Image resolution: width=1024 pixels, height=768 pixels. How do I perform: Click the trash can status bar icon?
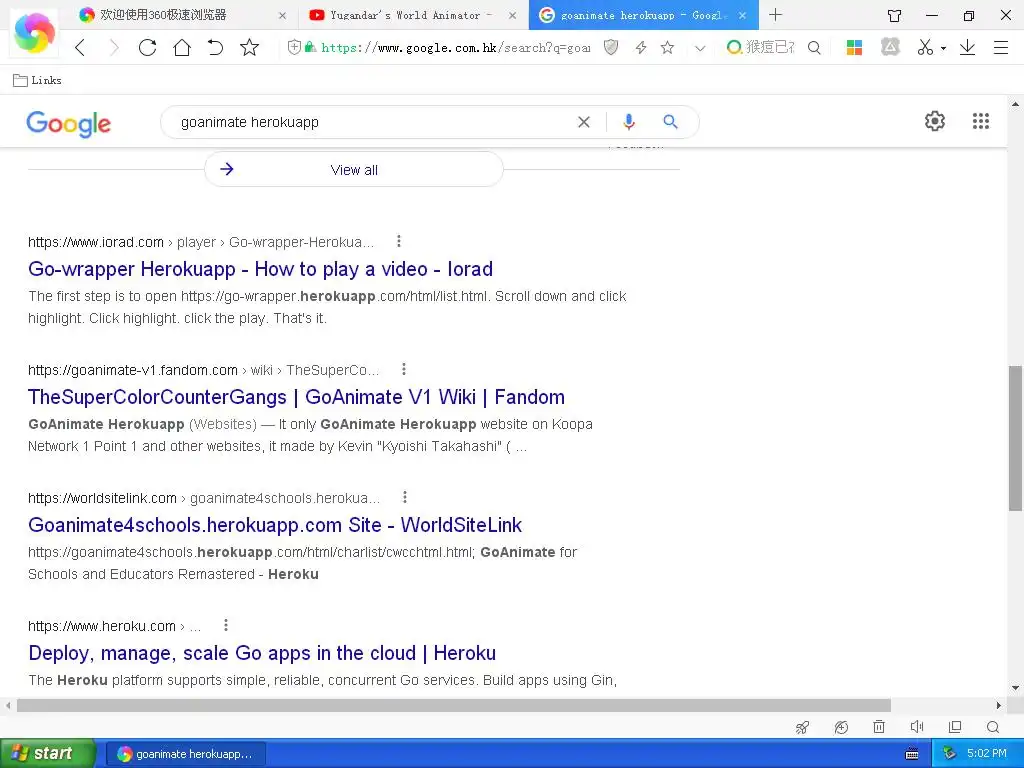(x=879, y=727)
